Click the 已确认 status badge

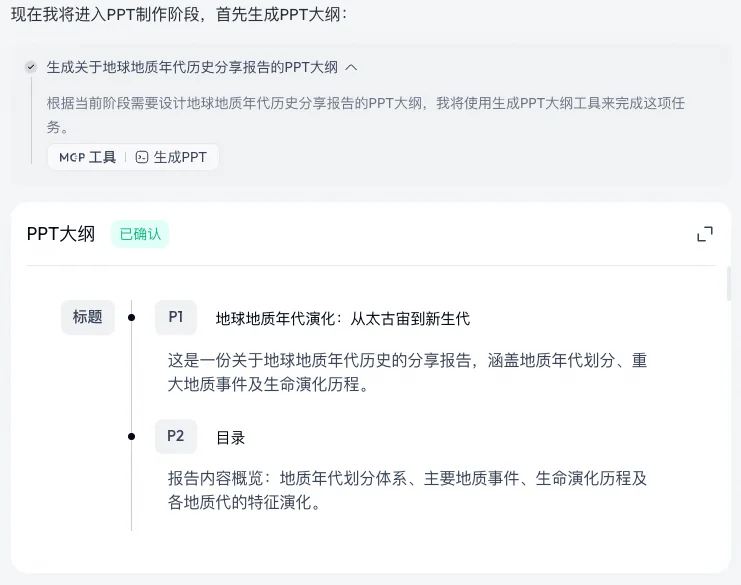[x=140, y=234]
